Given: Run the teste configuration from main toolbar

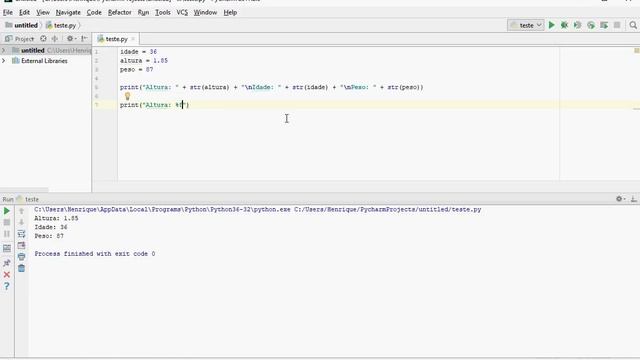Looking at the screenshot, I should point(551,25).
